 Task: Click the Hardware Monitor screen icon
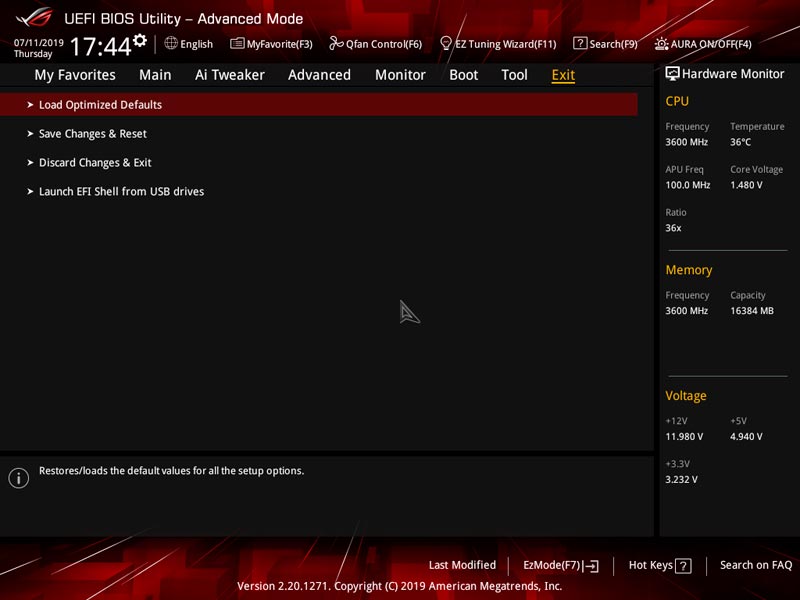[672, 74]
